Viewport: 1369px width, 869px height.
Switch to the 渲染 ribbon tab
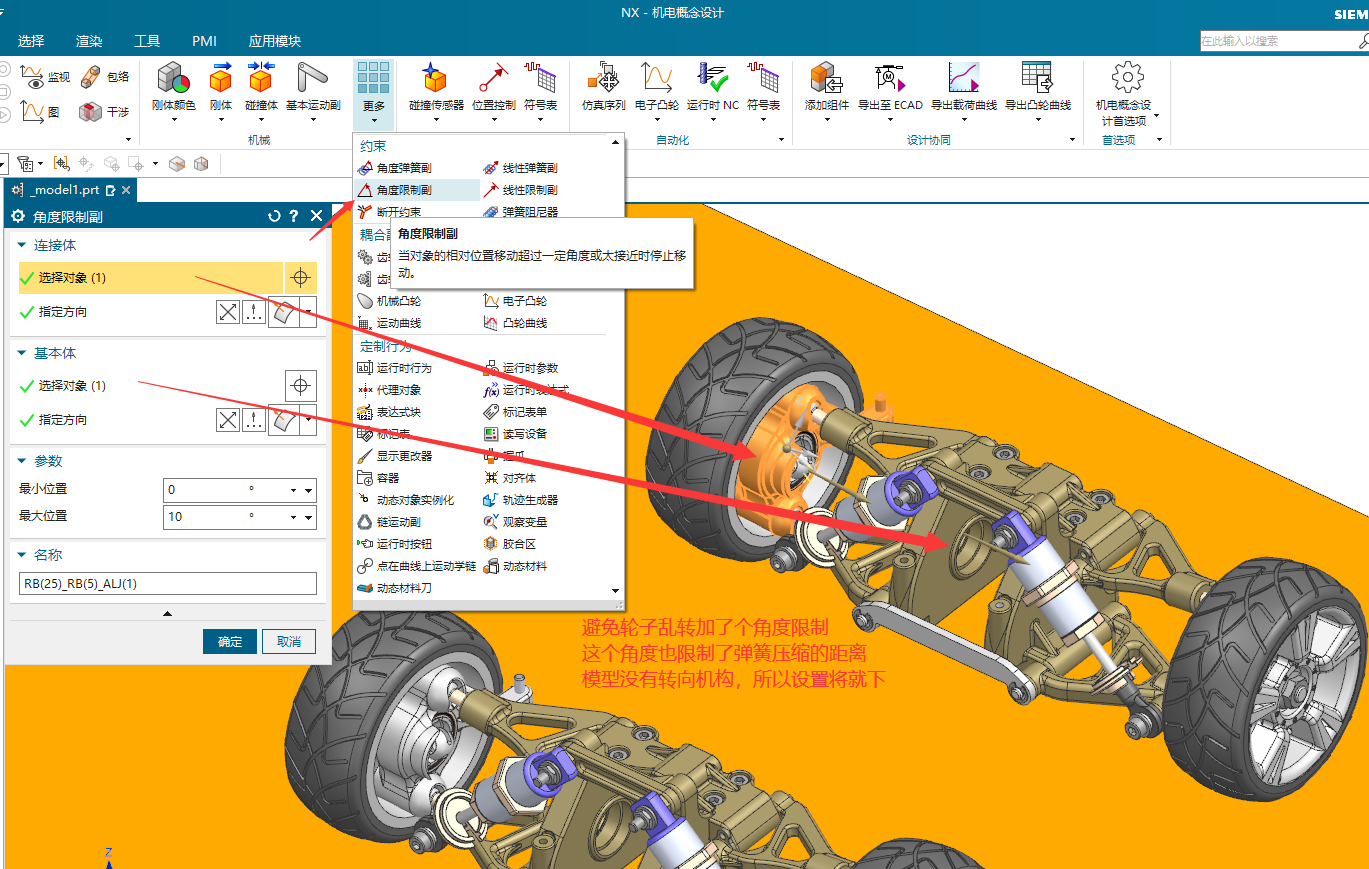pos(89,41)
